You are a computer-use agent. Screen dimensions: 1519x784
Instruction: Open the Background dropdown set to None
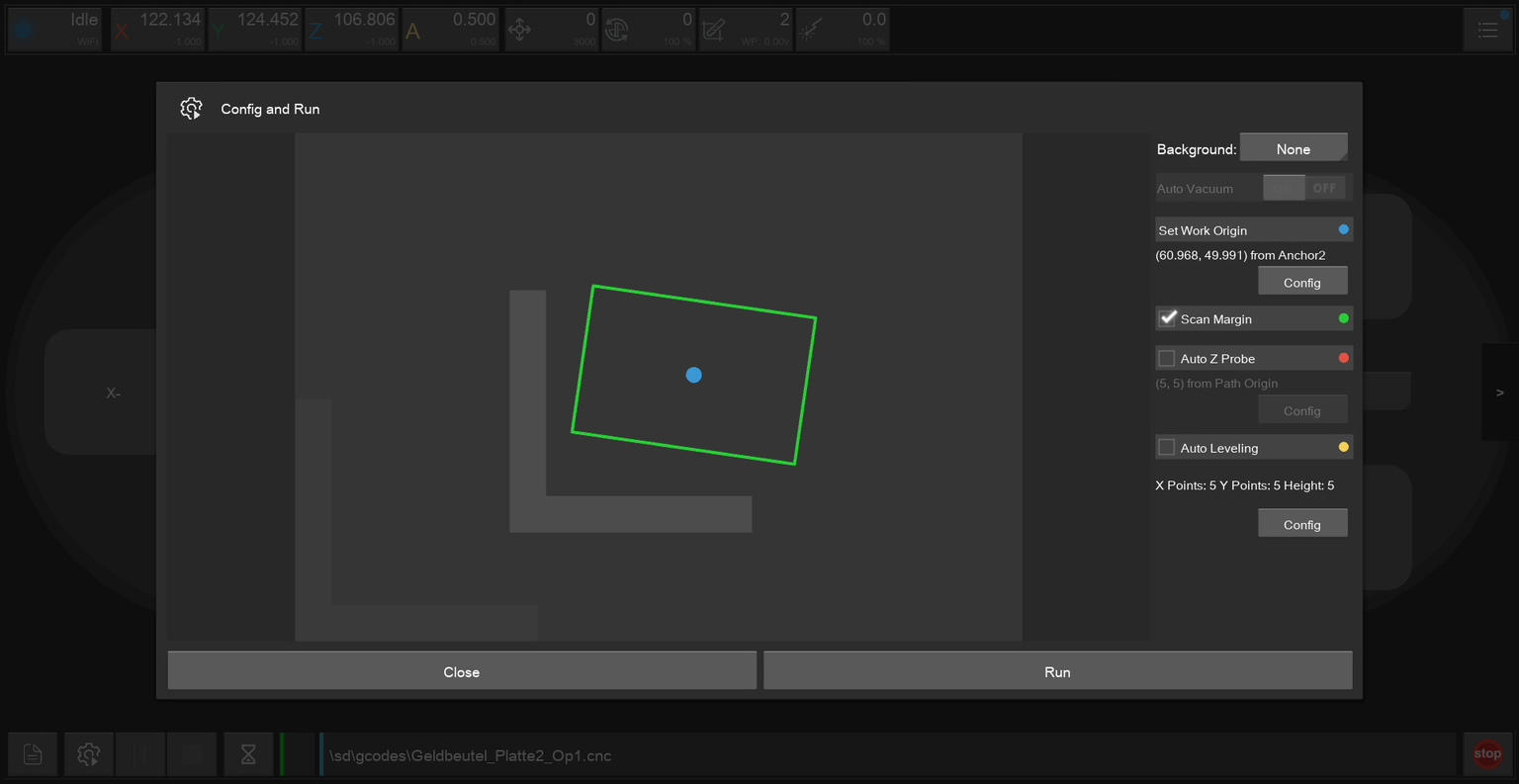coord(1293,148)
